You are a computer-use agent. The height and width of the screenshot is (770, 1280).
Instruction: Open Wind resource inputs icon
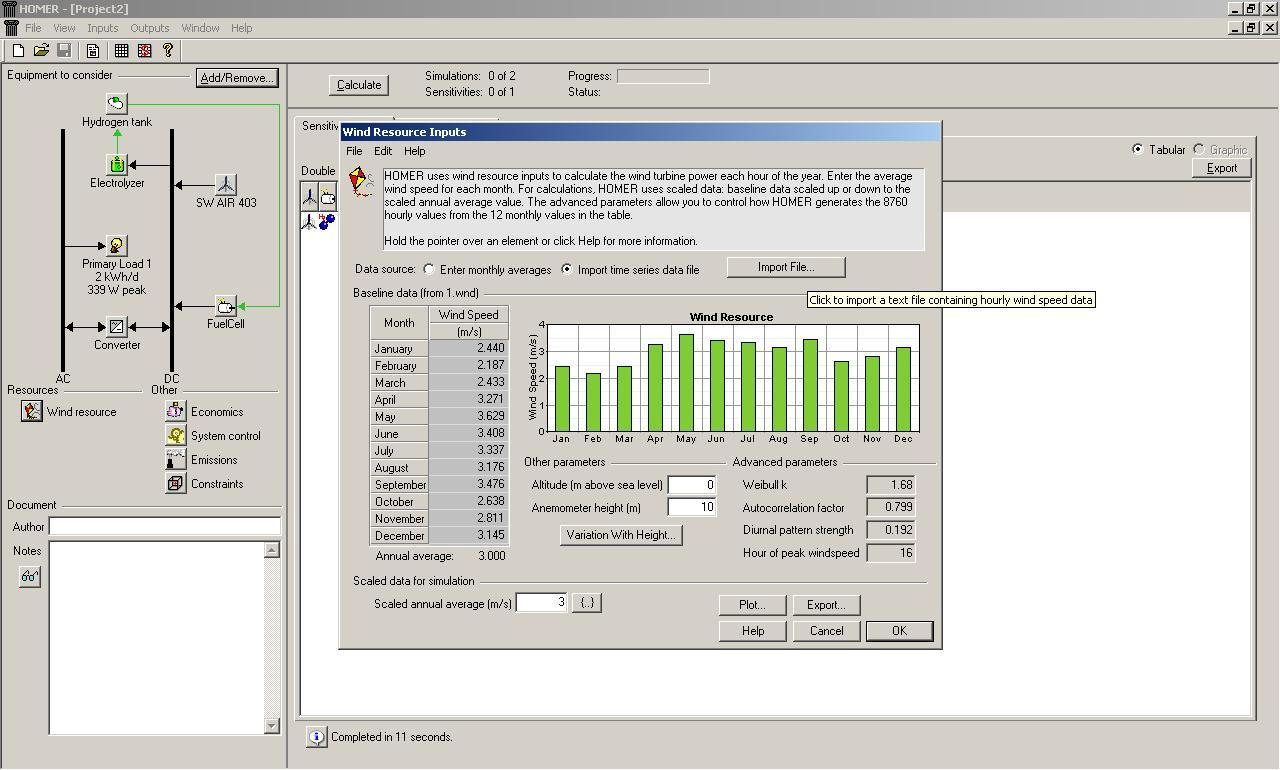(32, 411)
